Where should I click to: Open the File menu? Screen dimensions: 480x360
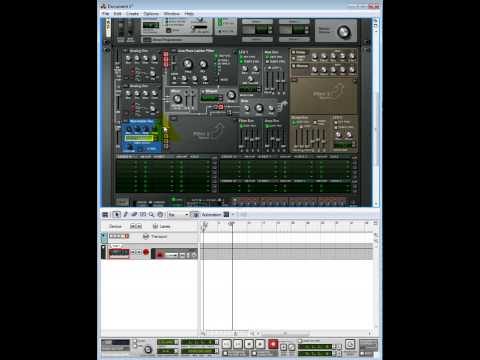click(x=105, y=14)
